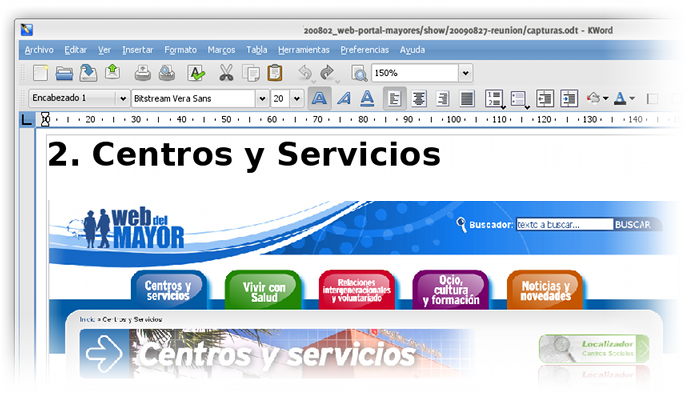The height and width of the screenshot is (400, 700).
Task: Click the KWord application icon in title bar
Action: coord(27,30)
